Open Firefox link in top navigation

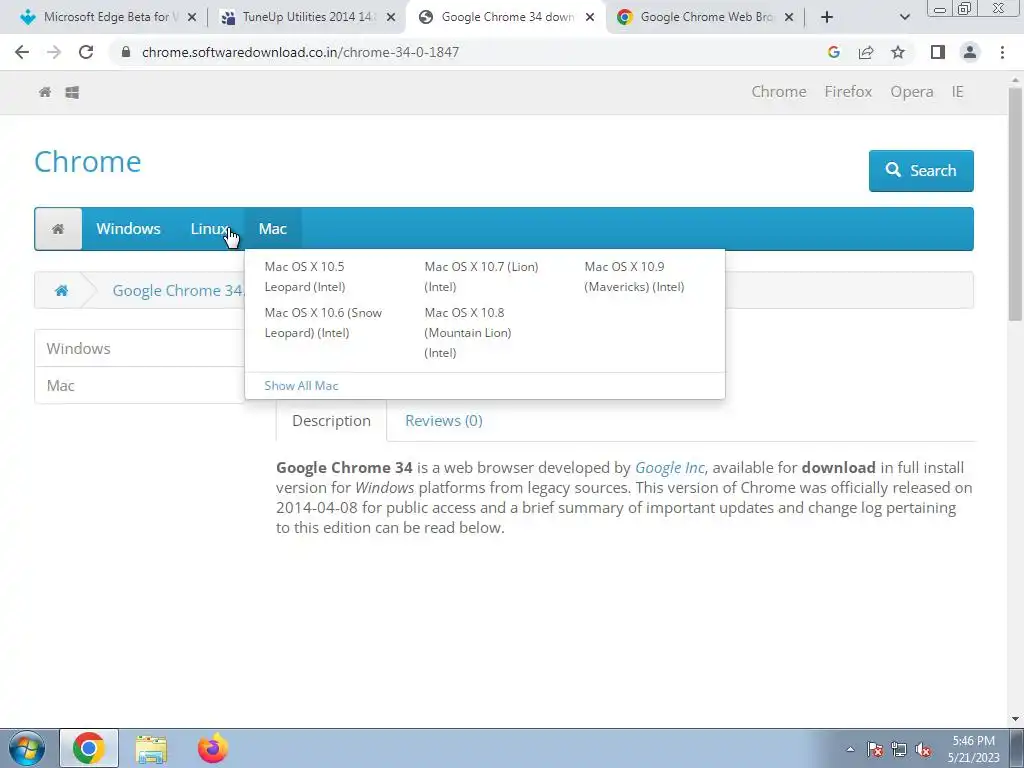pyautogui.click(x=848, y=91)
